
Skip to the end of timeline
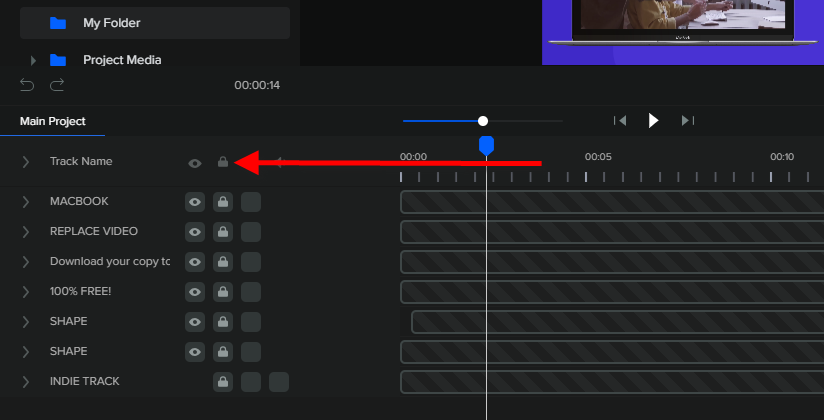(688, 121)
